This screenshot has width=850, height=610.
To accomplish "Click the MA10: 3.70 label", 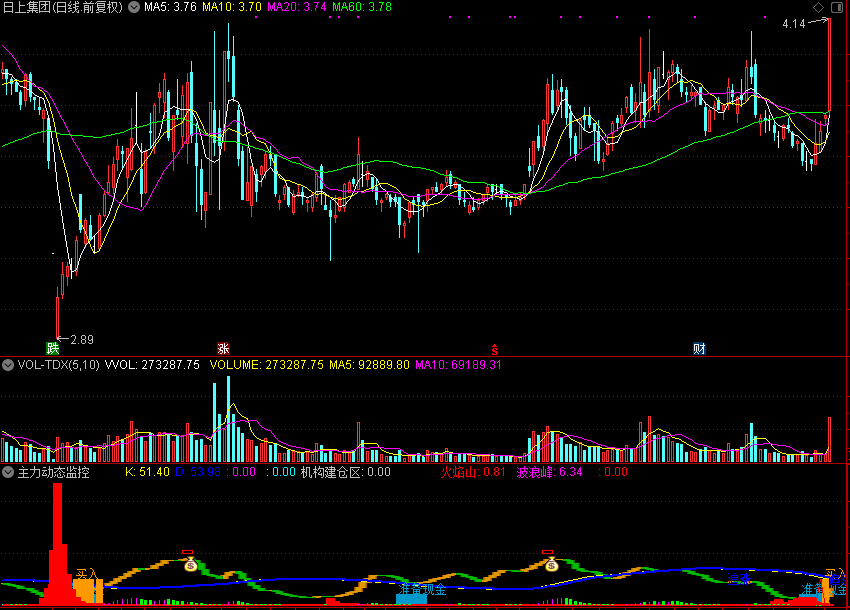I will click(x=232, y=8).
